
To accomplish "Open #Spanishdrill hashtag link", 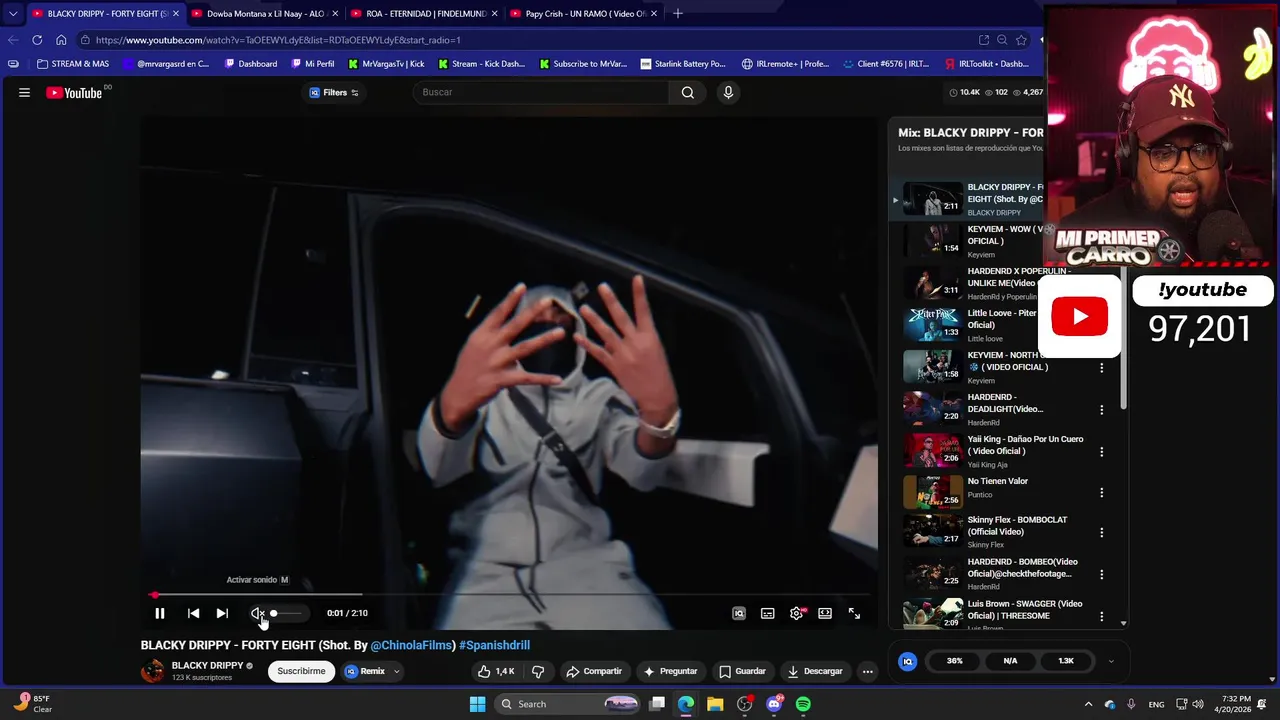I will click(494, 645).
